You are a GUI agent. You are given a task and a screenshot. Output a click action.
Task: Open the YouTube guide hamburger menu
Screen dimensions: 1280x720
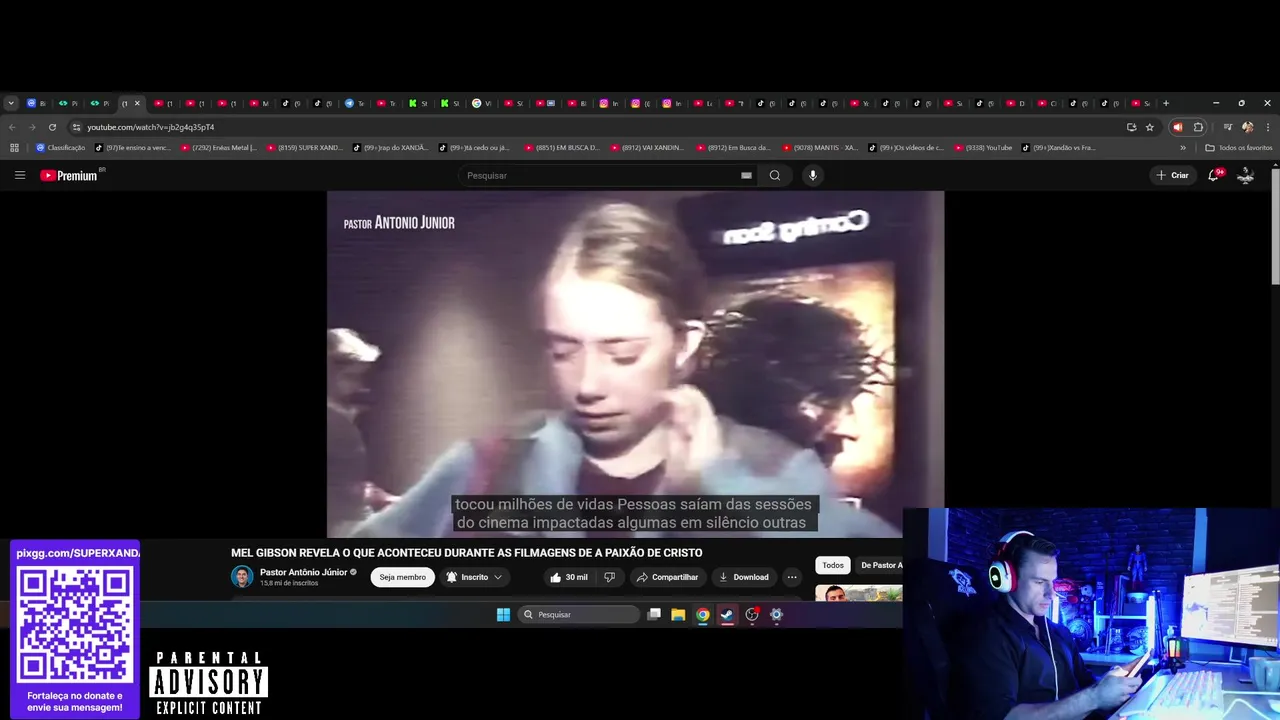(19, 175)
